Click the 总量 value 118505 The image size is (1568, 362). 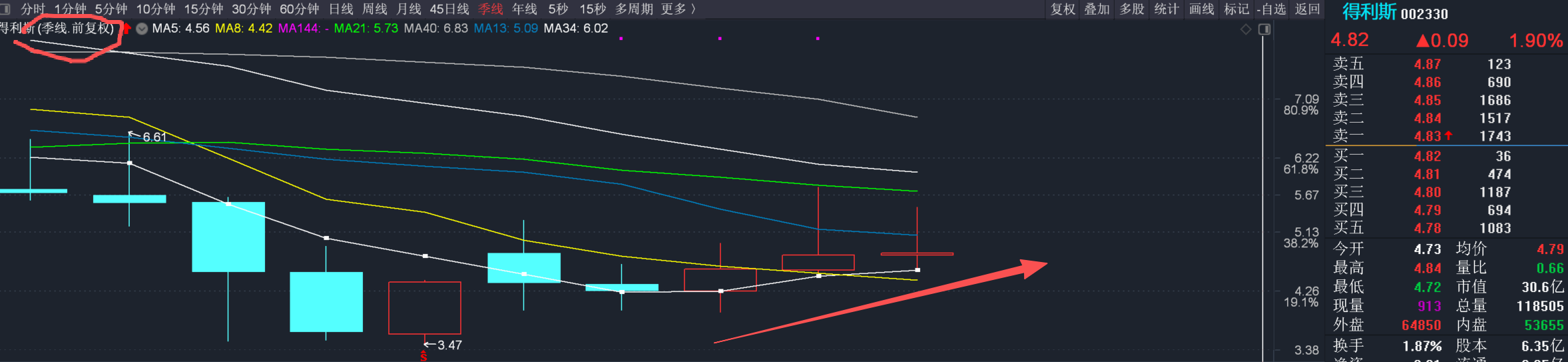[1540, 306]
